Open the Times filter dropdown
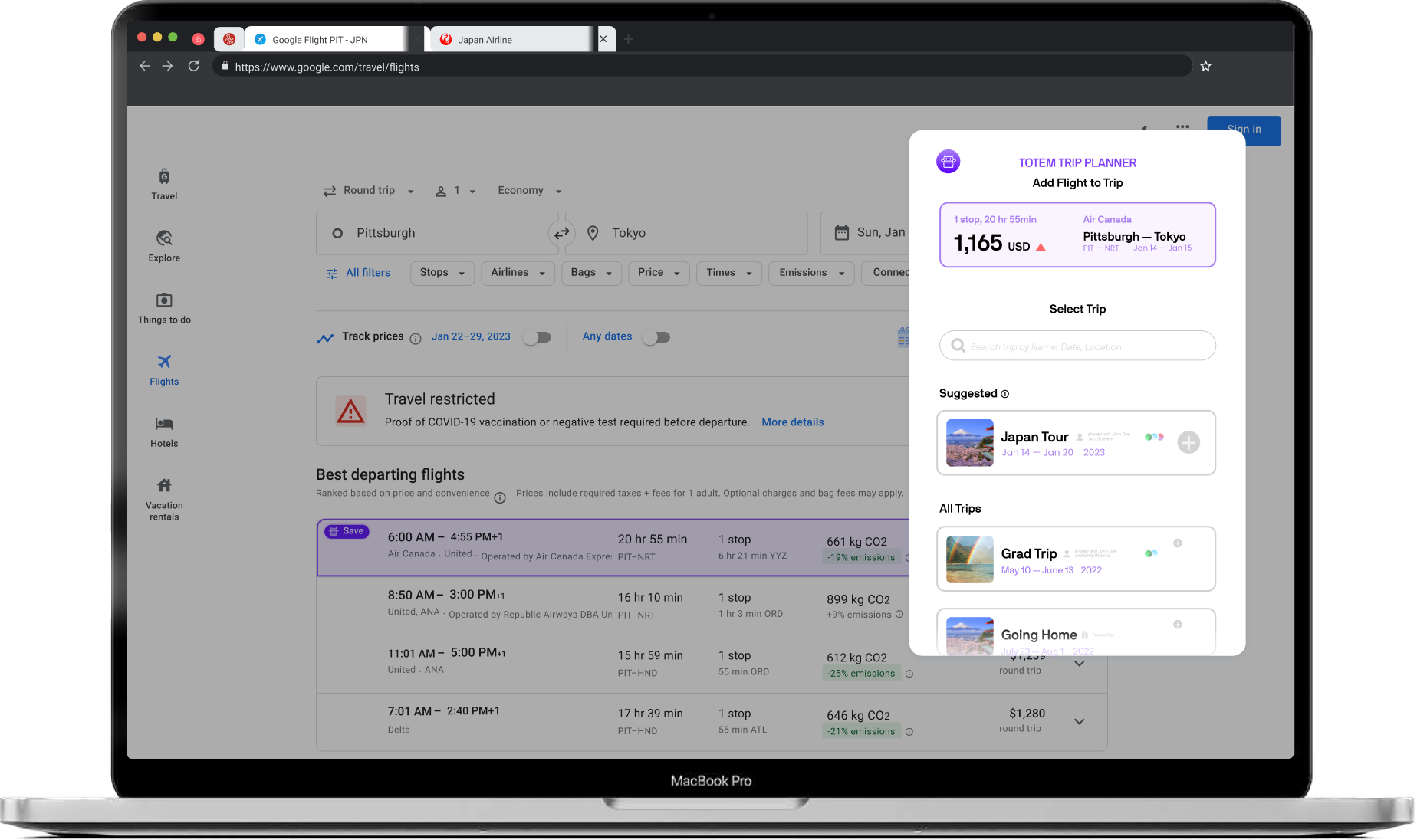Viewport: 1417px width, 840px height. click(x=728, y=273)
